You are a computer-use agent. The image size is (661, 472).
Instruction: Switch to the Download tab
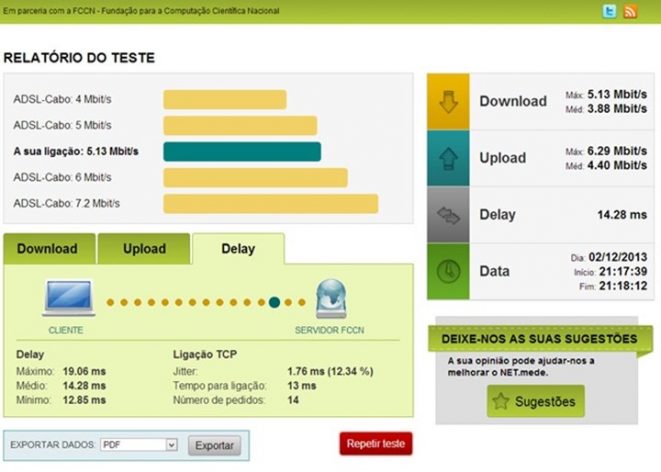(x=48, y=249)
